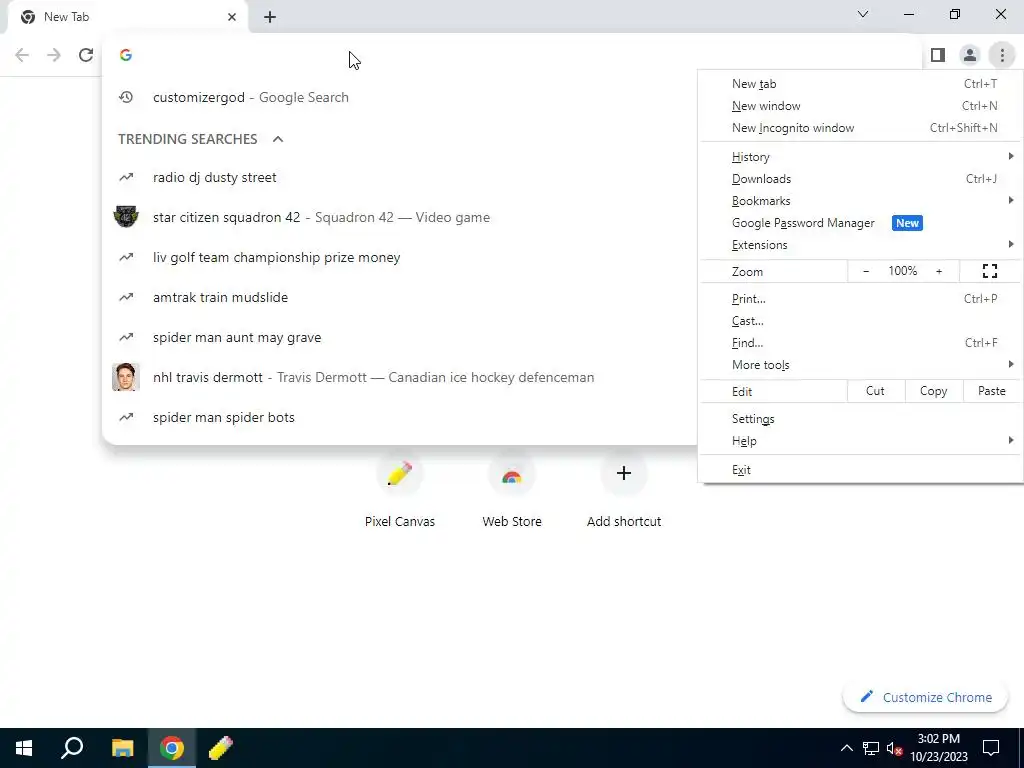1024x768 pixels.
Task: Click the network icon in the system tray
Action: point(871,748)
